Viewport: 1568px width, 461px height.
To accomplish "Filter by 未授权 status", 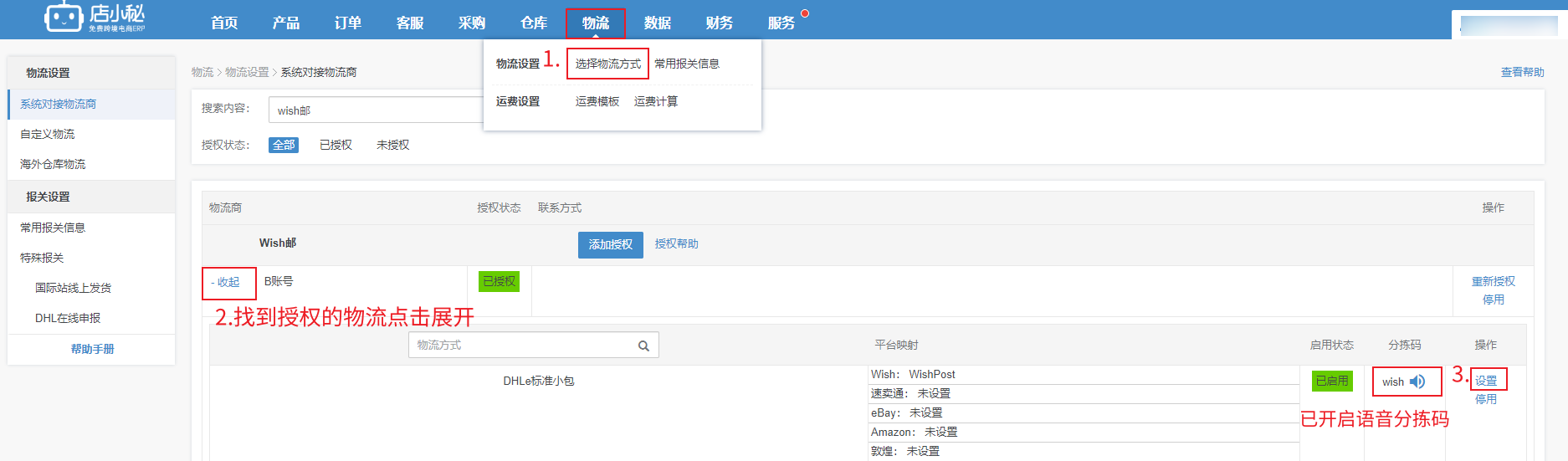I will [x=392, y=145].
